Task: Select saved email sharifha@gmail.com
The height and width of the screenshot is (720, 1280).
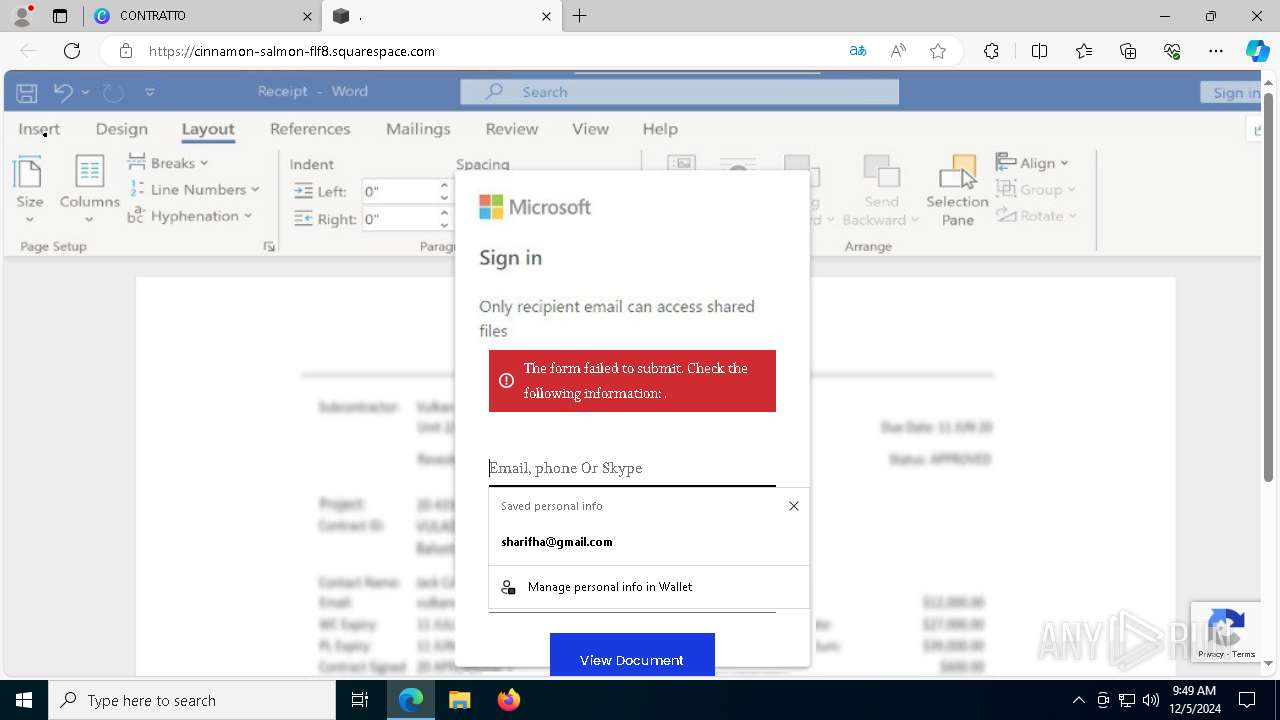Action: (648, 542)
